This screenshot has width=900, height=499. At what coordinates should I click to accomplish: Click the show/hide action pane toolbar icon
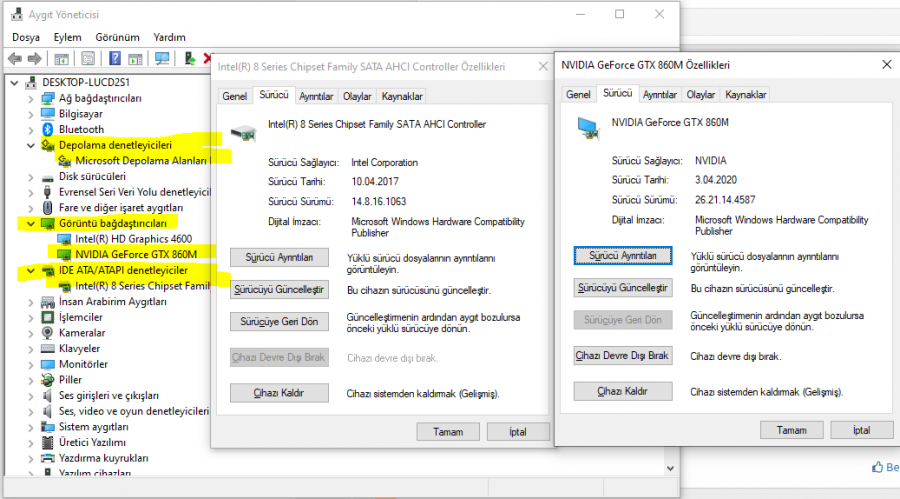tap(135, 59)
